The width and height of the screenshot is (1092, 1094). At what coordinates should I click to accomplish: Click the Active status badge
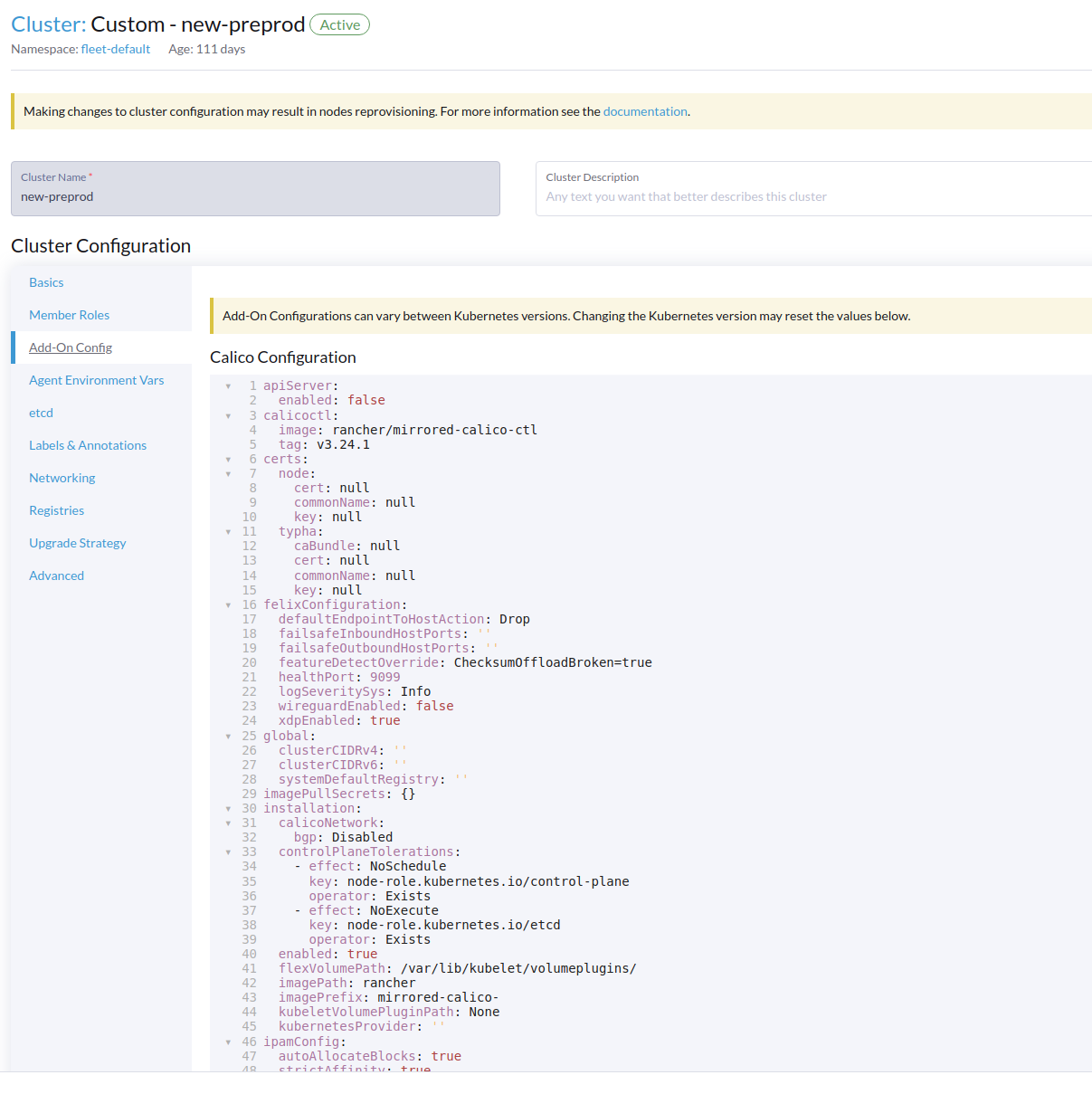pyautogui.click(x=339, y=24)
